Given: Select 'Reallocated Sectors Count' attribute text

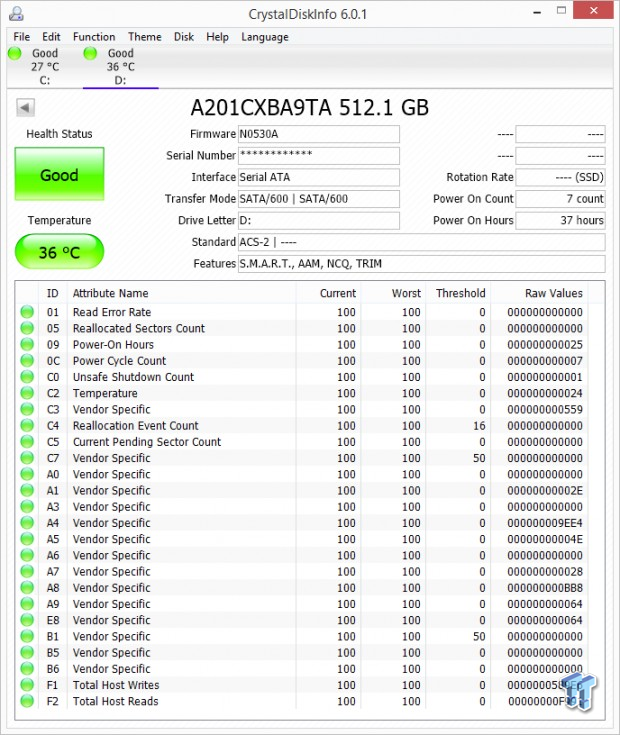Looking at the screenshot, I should (139, 328).
